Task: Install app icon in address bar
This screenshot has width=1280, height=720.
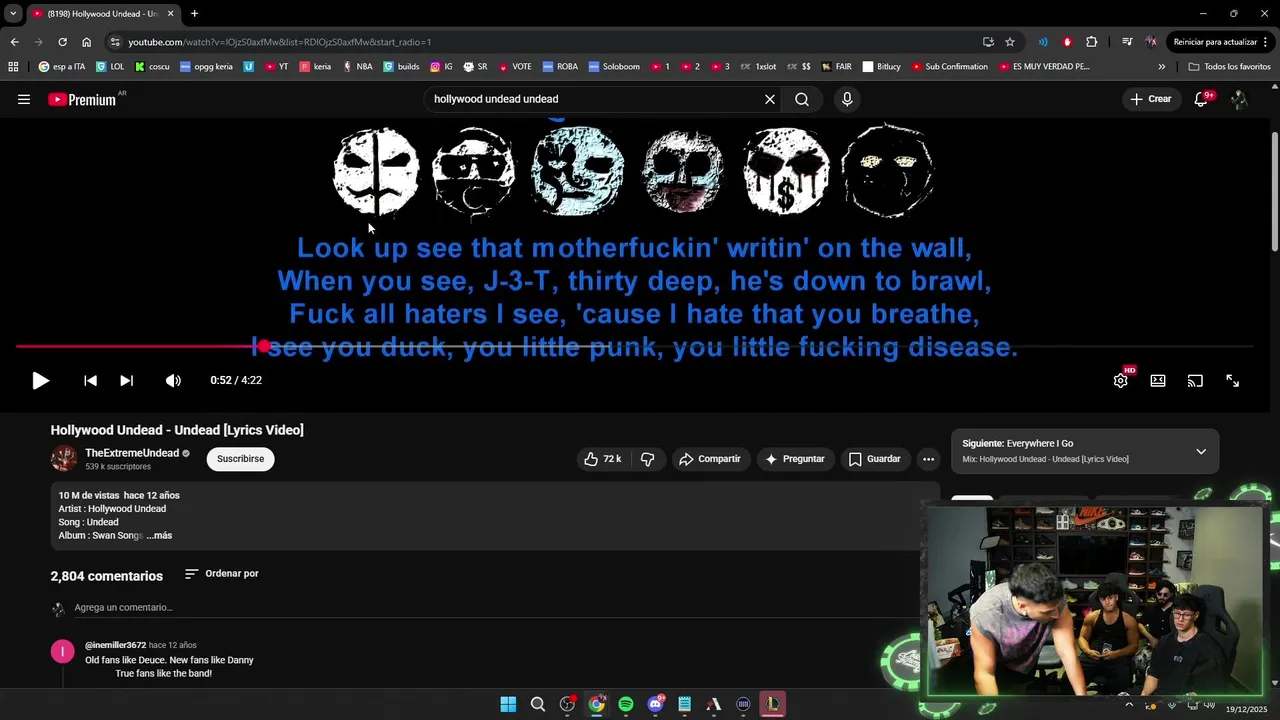Action: pos(988,42)
